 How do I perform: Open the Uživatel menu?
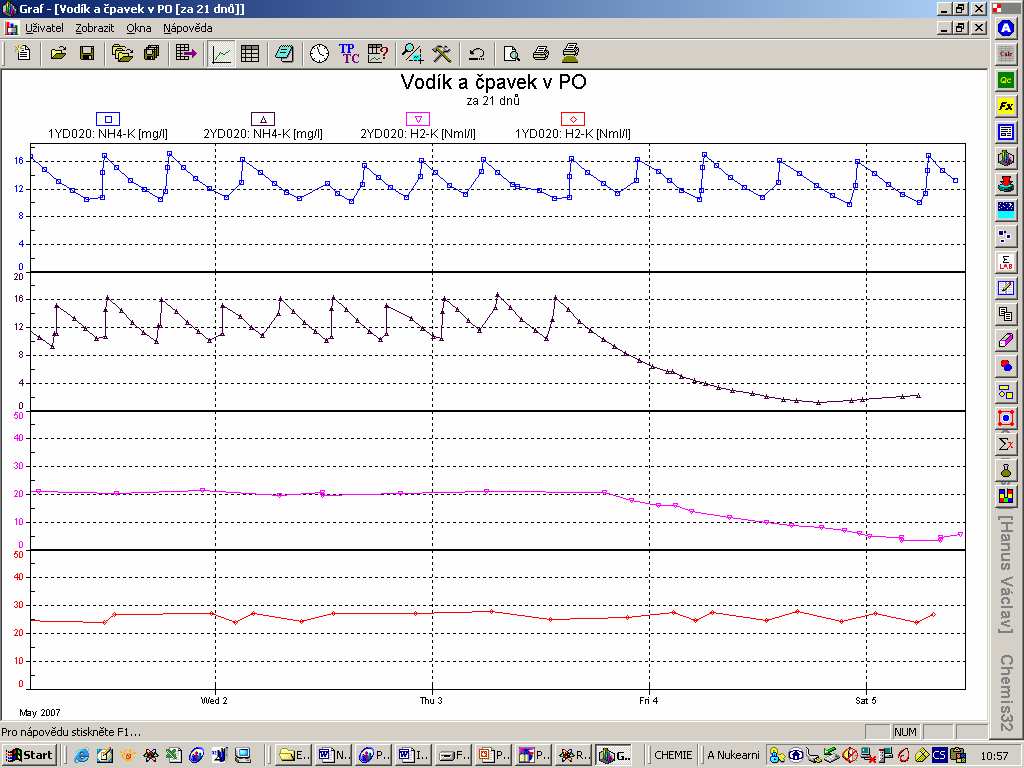click(44, 28)
